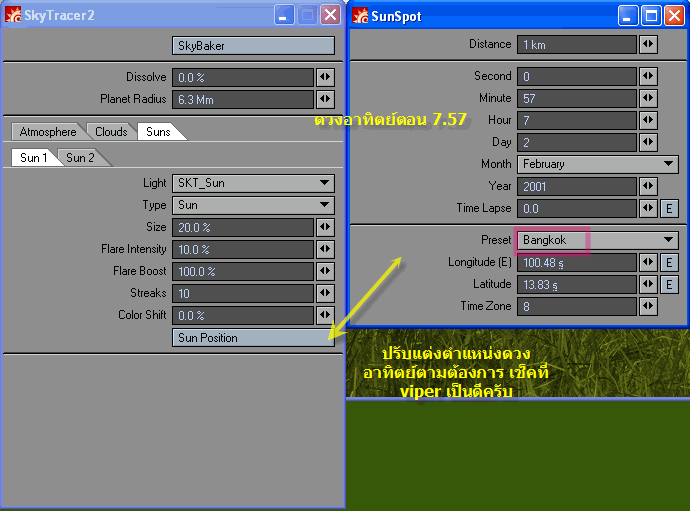
Task: Click the Size value field 20.0 %
Action: 243,228
